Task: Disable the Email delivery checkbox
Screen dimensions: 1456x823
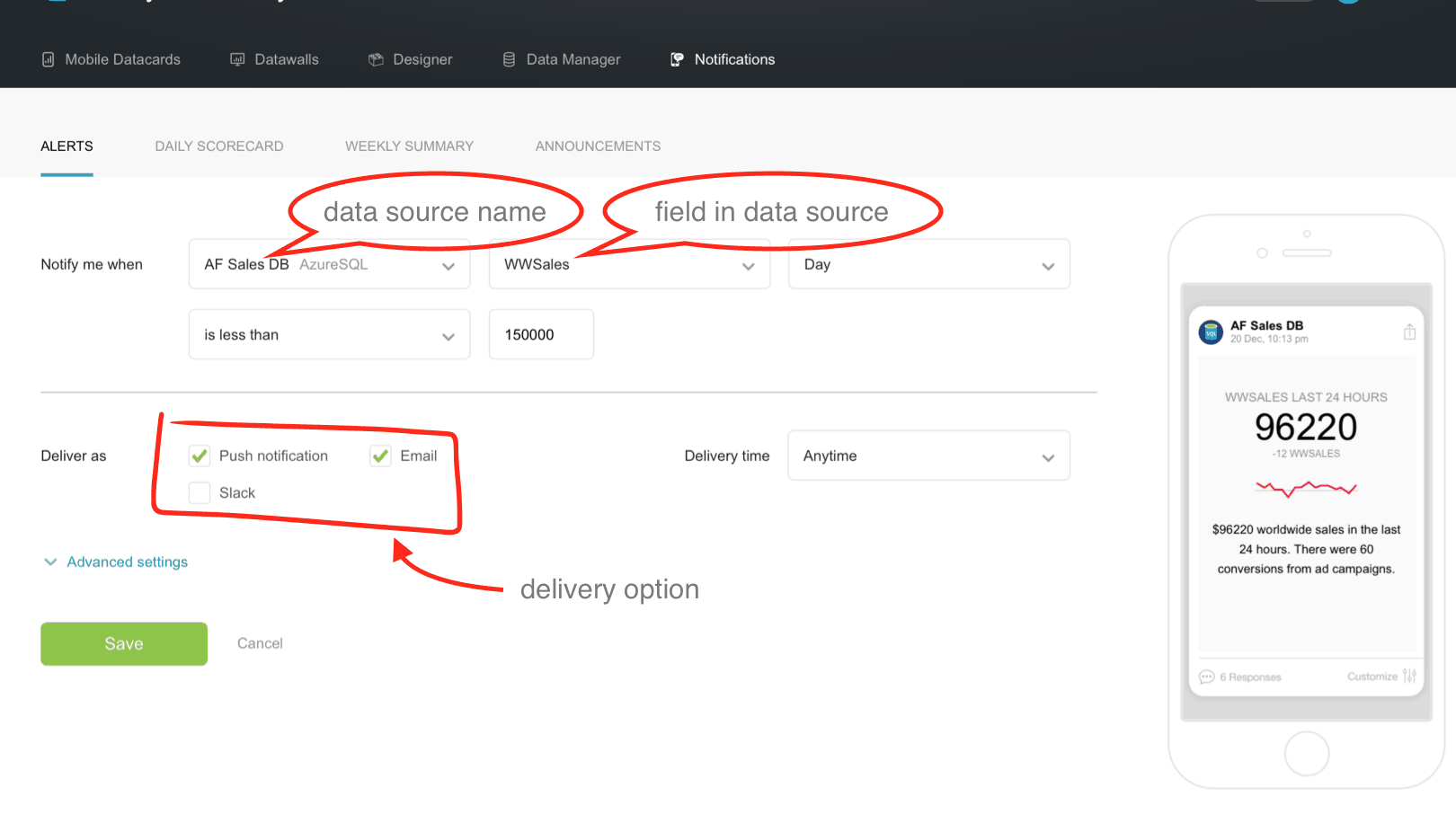Action: coord(380,456)
